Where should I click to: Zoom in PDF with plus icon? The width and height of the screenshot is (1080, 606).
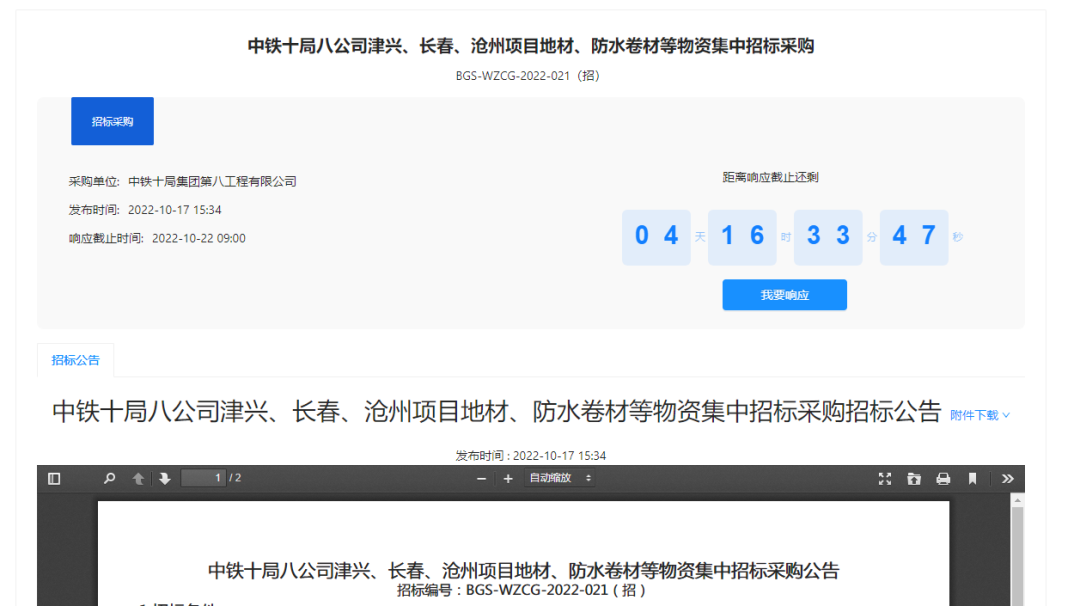click(508, 479)
